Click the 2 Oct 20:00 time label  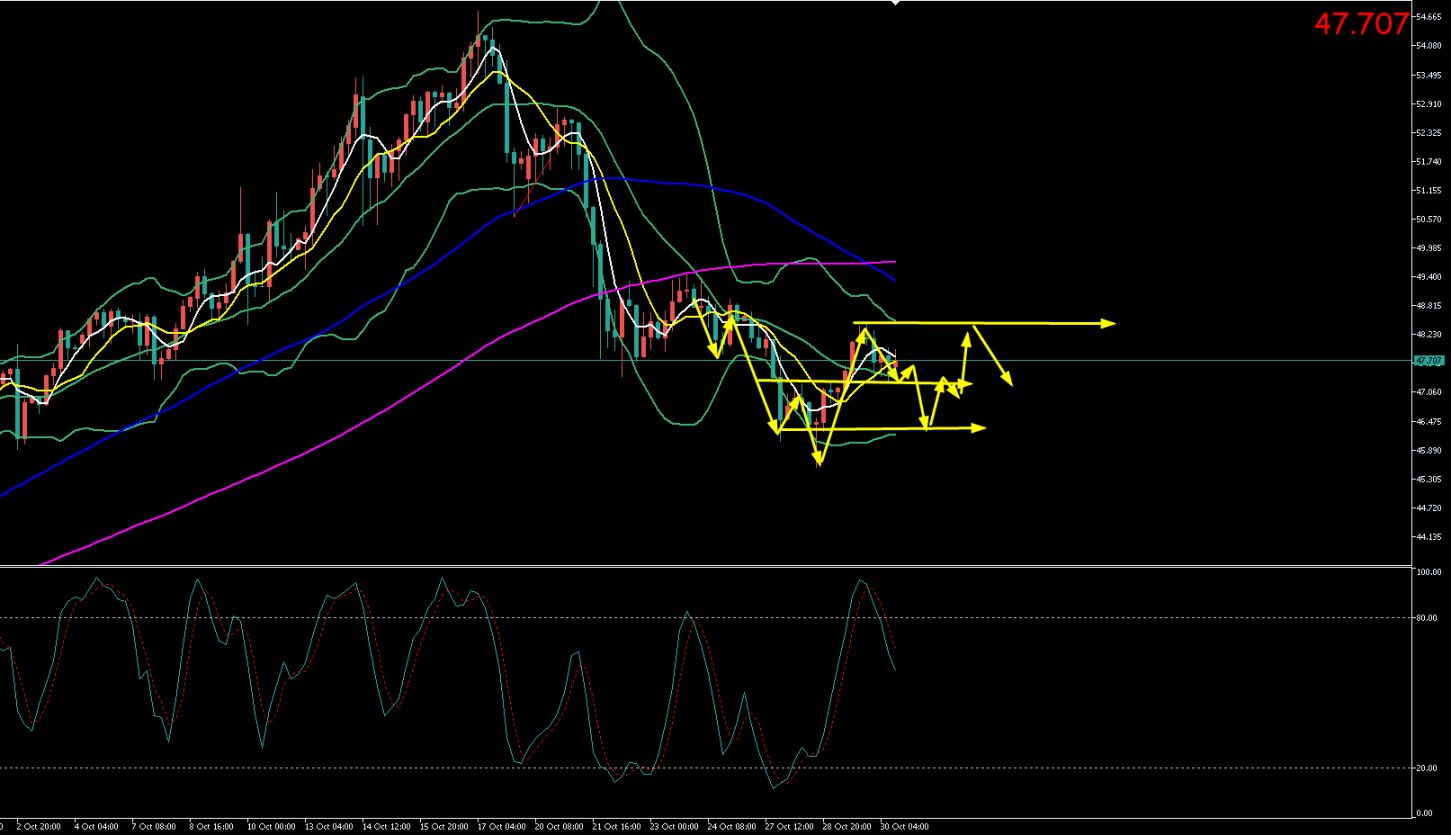click(x=39, y=827)
